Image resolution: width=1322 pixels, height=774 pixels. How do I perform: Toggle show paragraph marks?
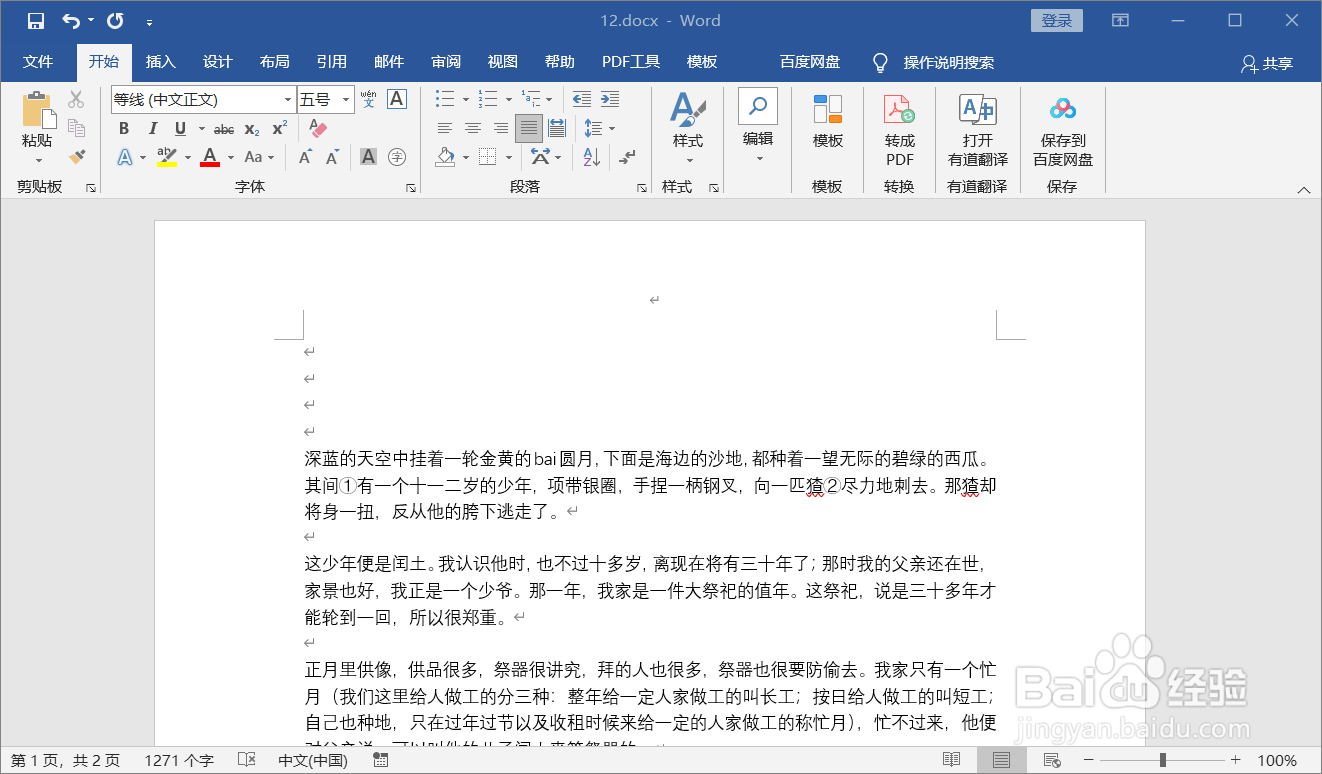(x=627, y=157)
